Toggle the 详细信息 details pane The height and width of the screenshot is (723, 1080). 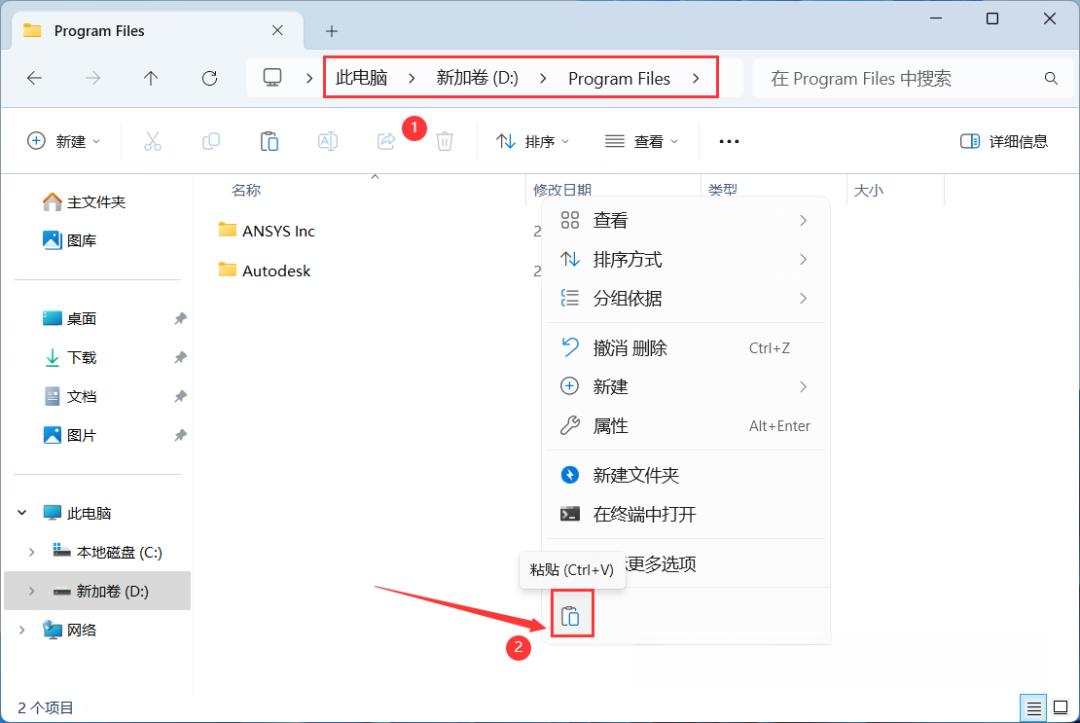[x=1004, y=141]
